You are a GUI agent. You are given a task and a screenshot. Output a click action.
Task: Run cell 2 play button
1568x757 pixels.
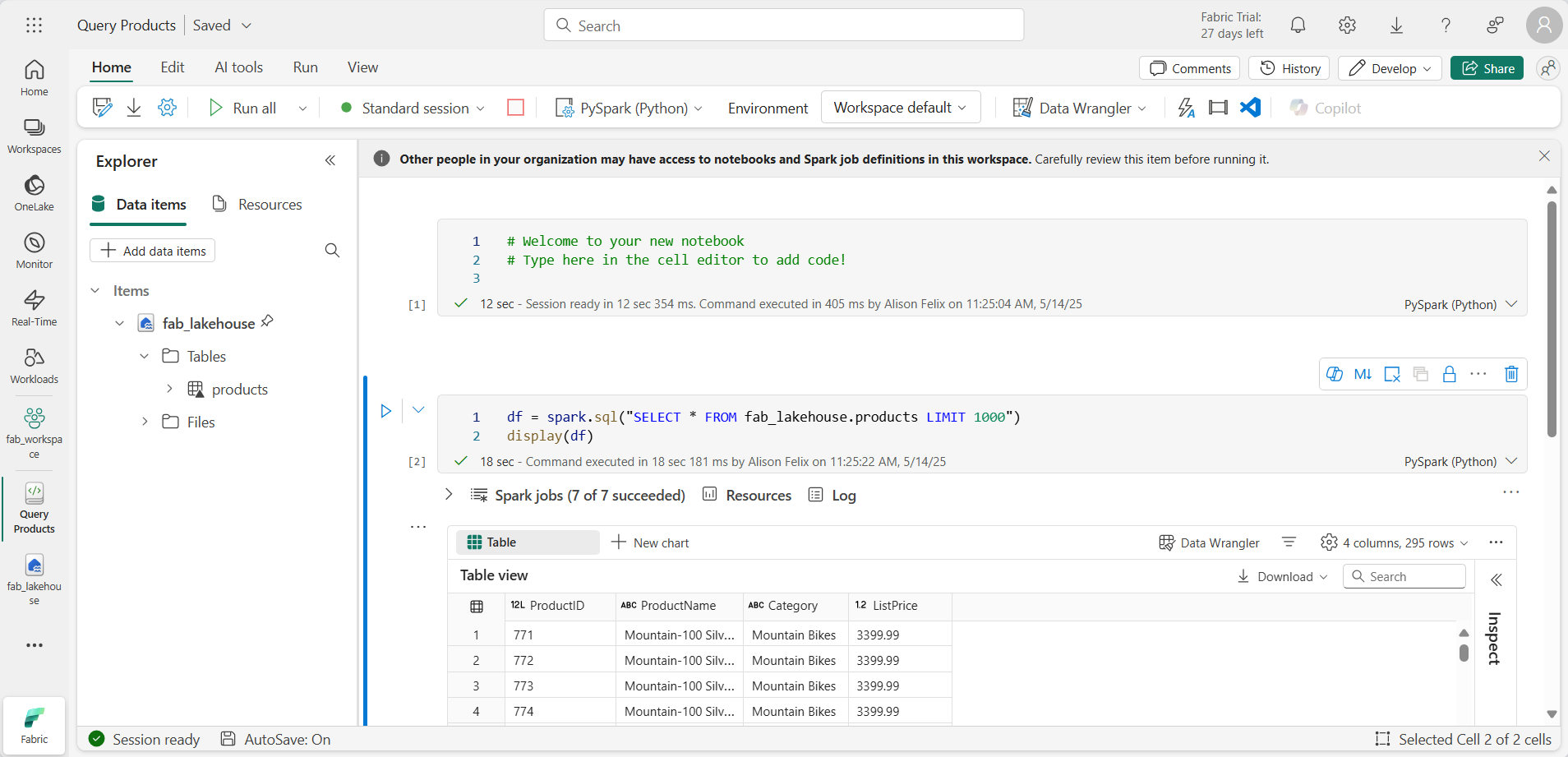coord(385,410)
